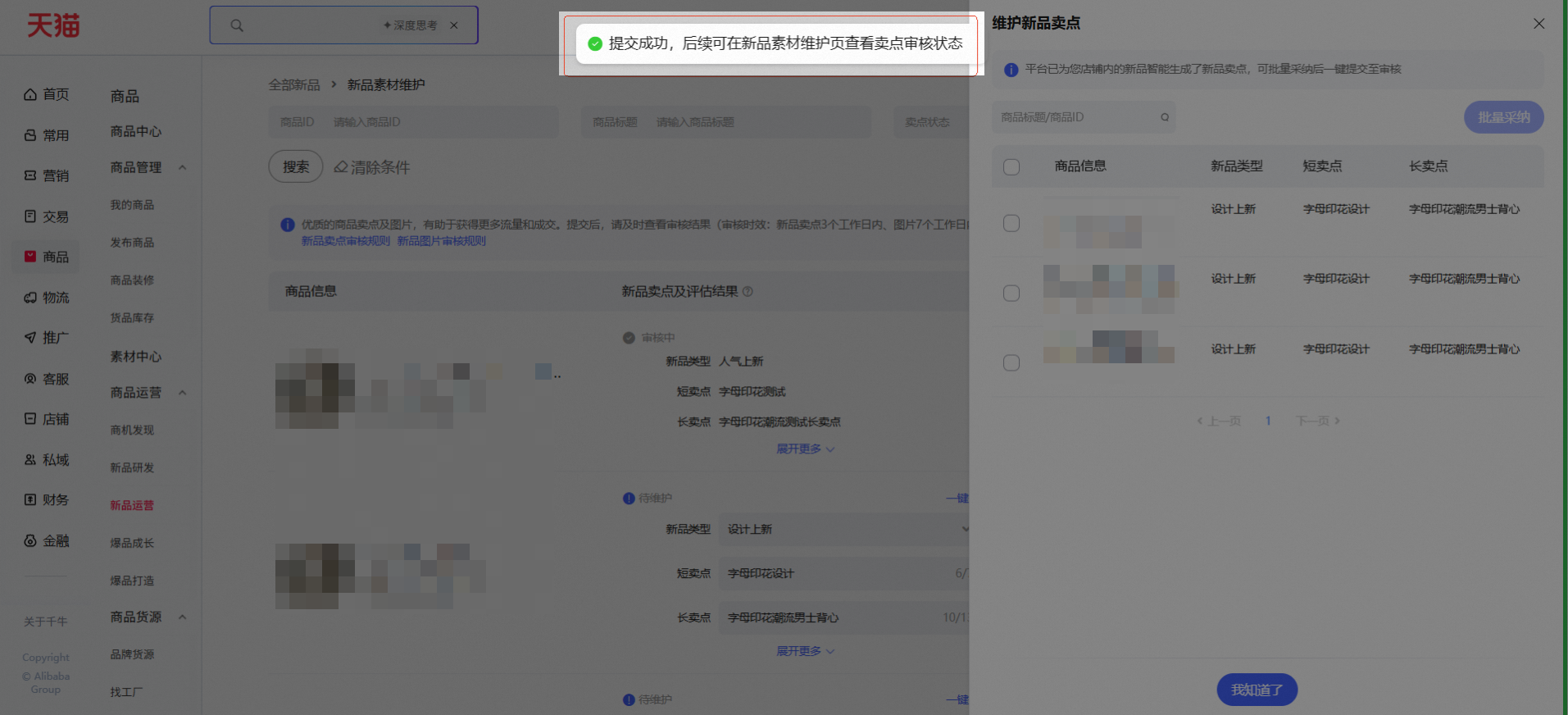Open the 金融 sidebar item
The height and width of the screenshot is (715, 1568).
pos(47,541)
